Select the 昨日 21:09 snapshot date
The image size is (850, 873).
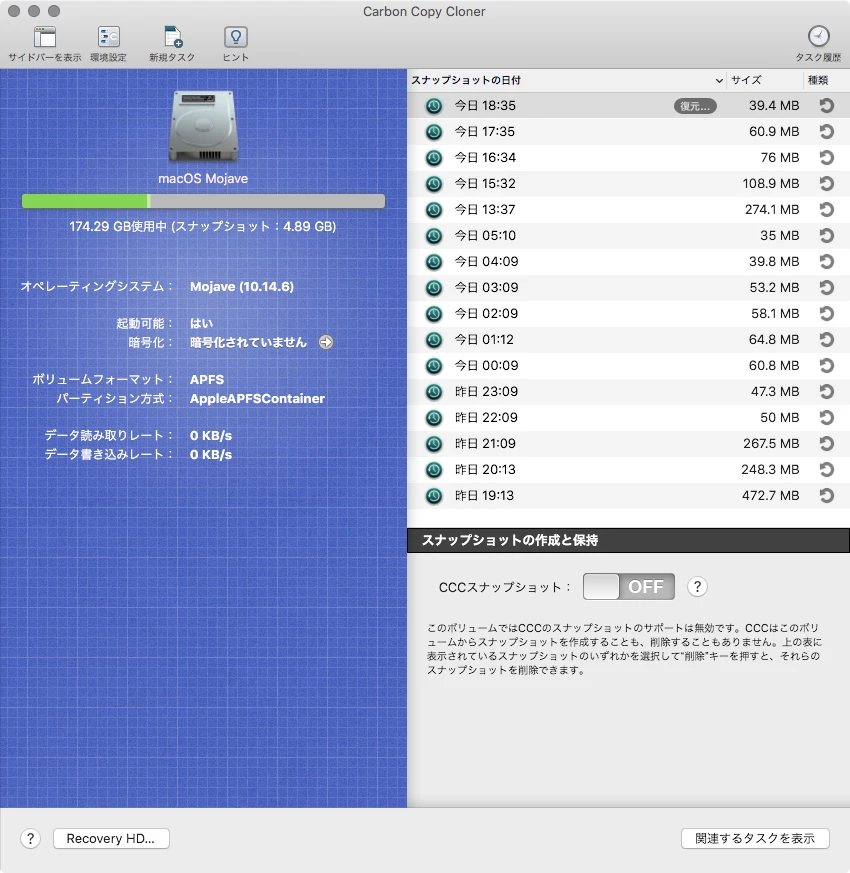click(x=485, y=444)
